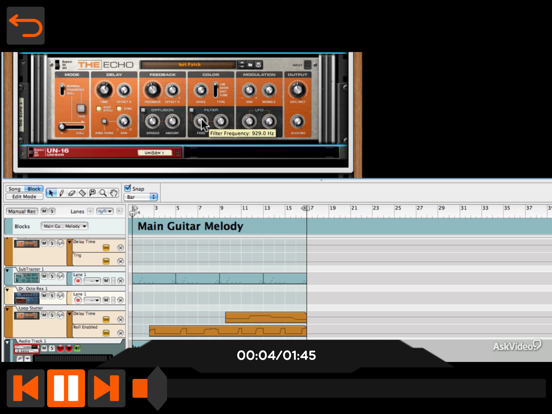Screen dimensions: 552x414
Task: Mute the SubTractor 1 track
Action: (44, 276)
